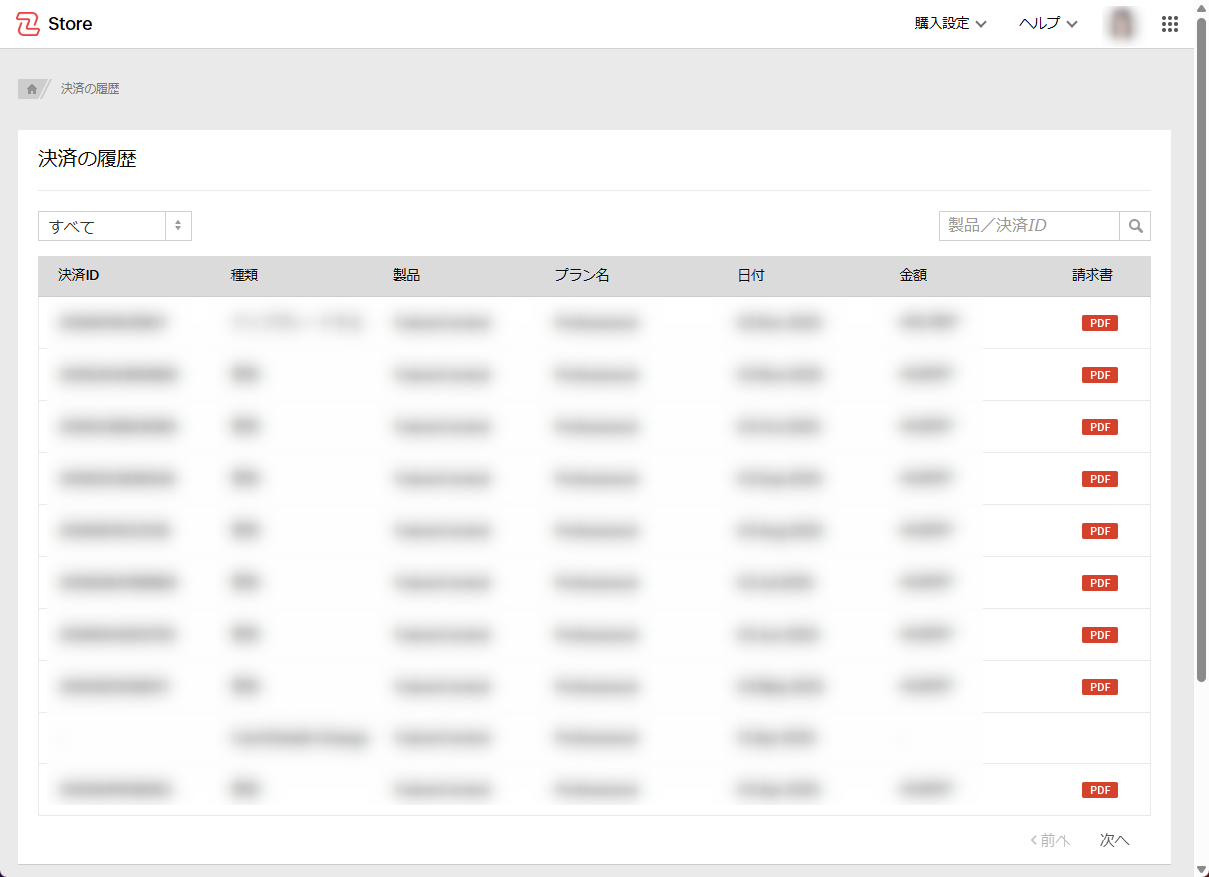This screenshot has width=1209, height=877.
Task: Open the apps grid launcher
Action: click(1170, 24)
